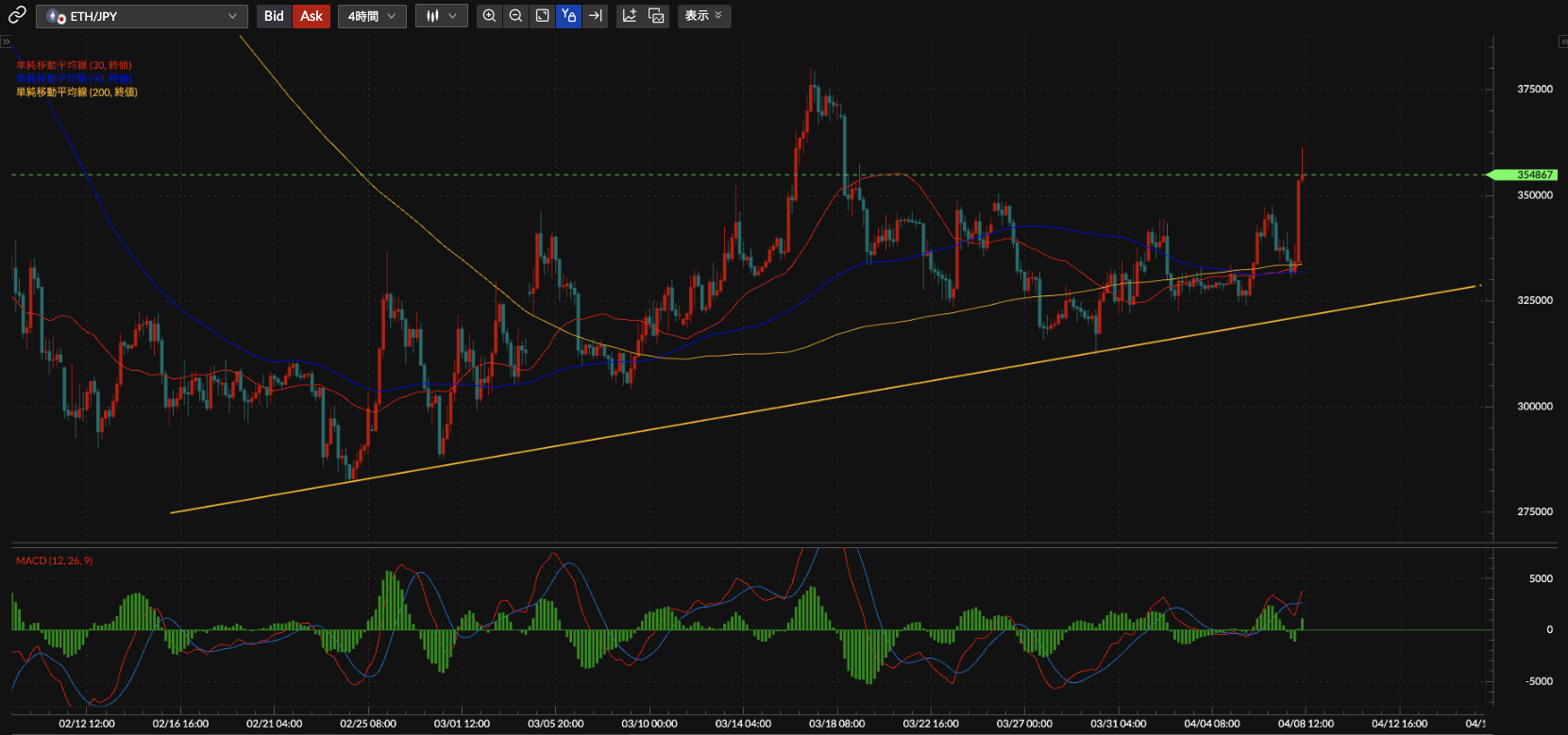The image size is (1568, 735).
Task: Switch price display to Ask
Action: [x=312, y=16]
